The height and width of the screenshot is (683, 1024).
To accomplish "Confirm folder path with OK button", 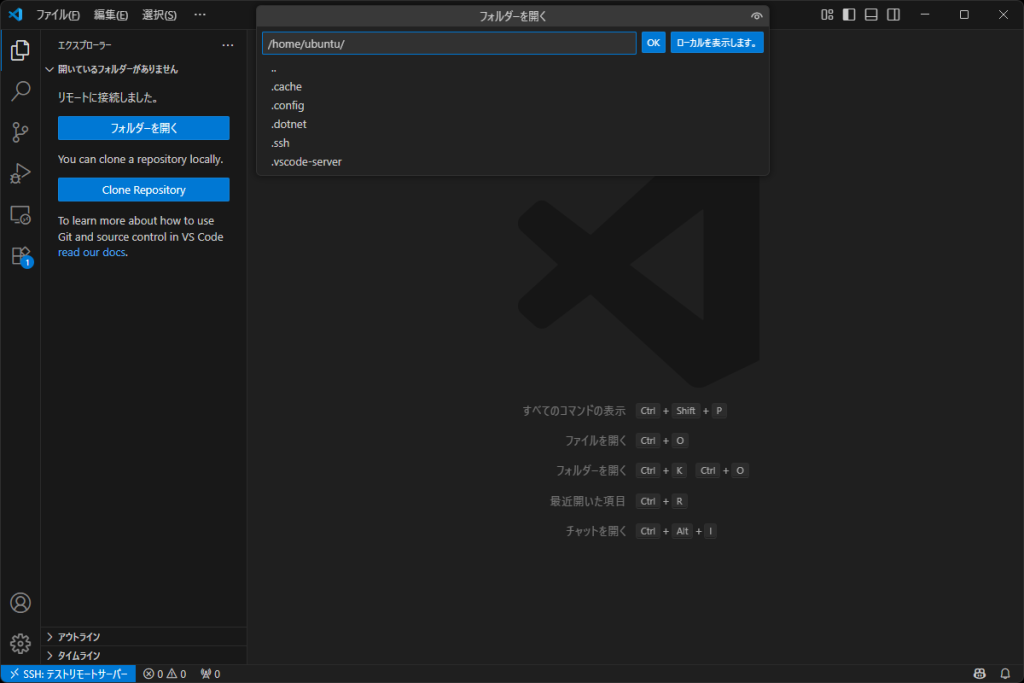I will 653,43.
